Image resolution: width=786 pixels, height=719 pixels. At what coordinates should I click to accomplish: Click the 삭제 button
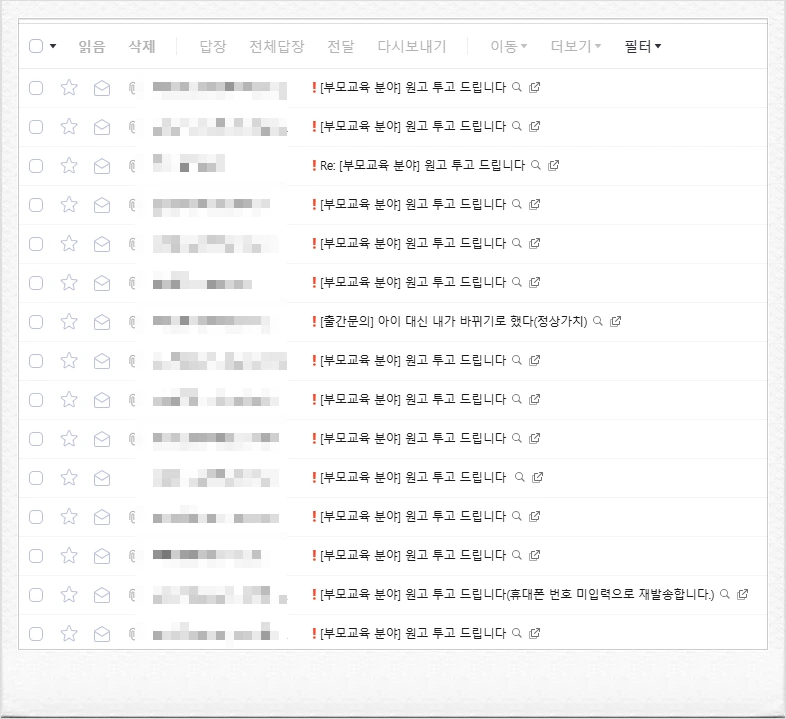(x=142, y=47)
